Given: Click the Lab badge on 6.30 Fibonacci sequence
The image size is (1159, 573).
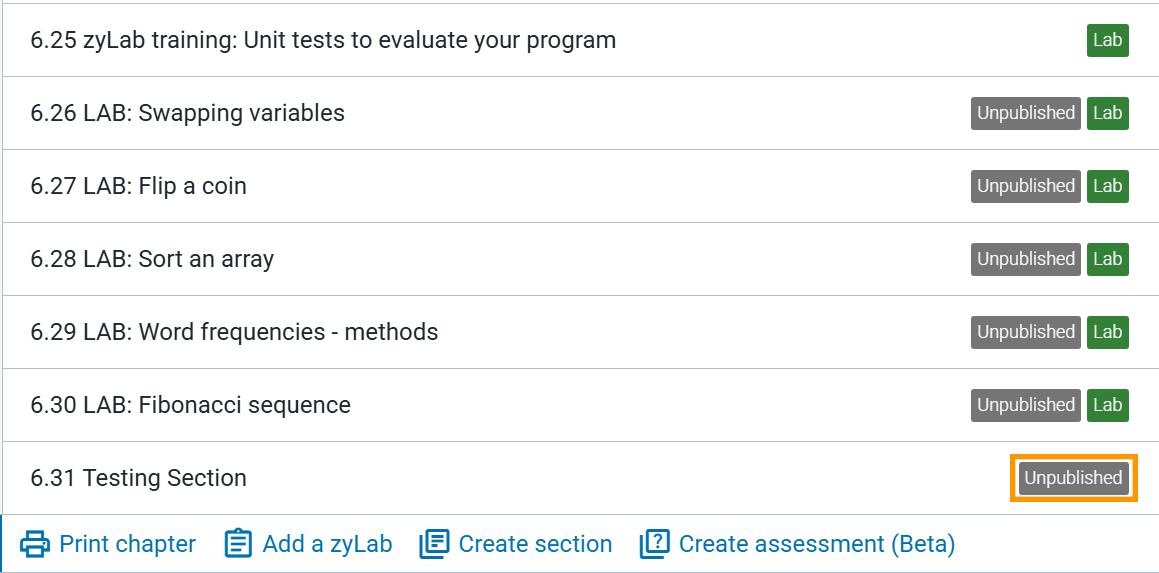Looking at the screenshot, I should coord(1107,405).
